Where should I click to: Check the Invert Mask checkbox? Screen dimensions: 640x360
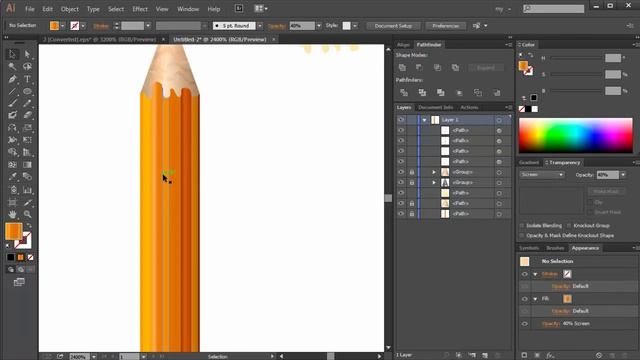click(591, 212)
